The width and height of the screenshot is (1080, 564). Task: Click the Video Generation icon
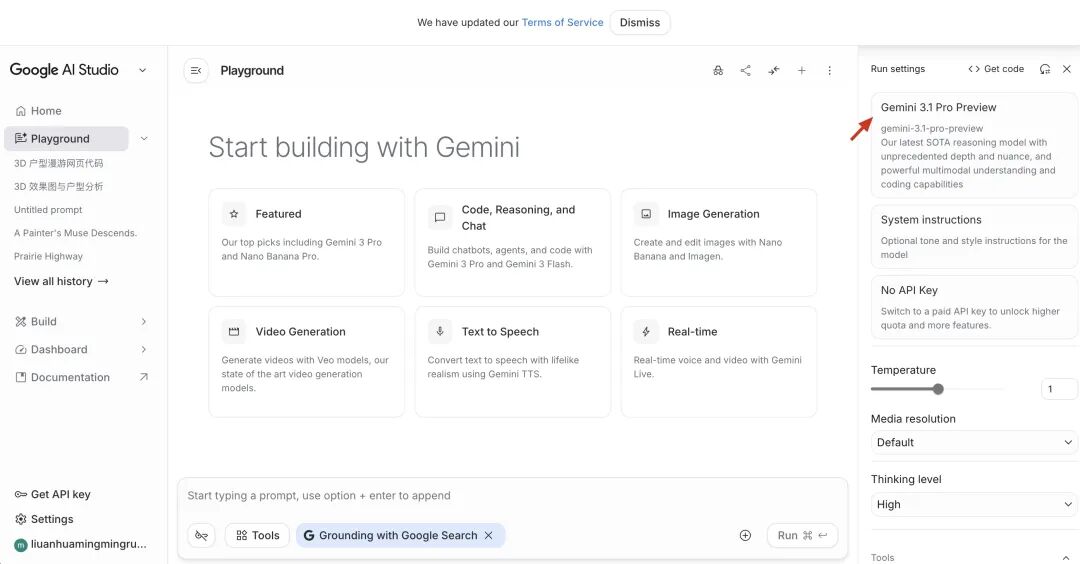[x=234, y=332]
